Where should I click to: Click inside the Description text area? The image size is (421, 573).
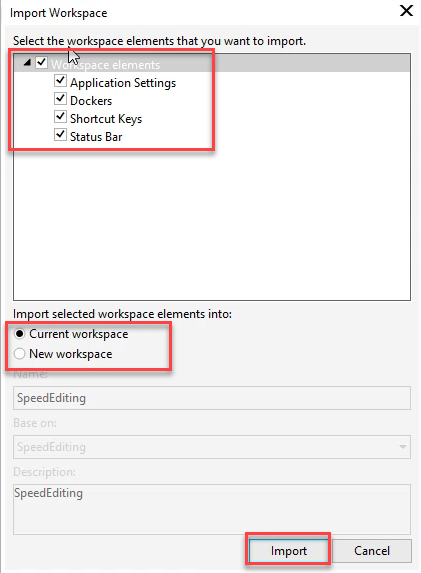212,509
